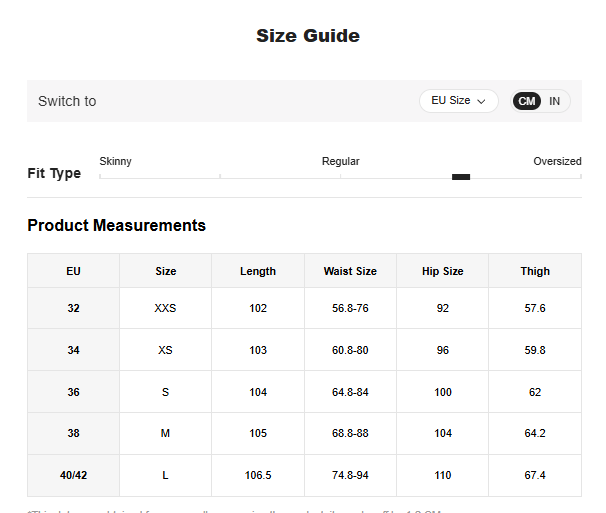Select the EU 40/42 row label
Viewport: 606px width, 513px height.
pos(73,476)
